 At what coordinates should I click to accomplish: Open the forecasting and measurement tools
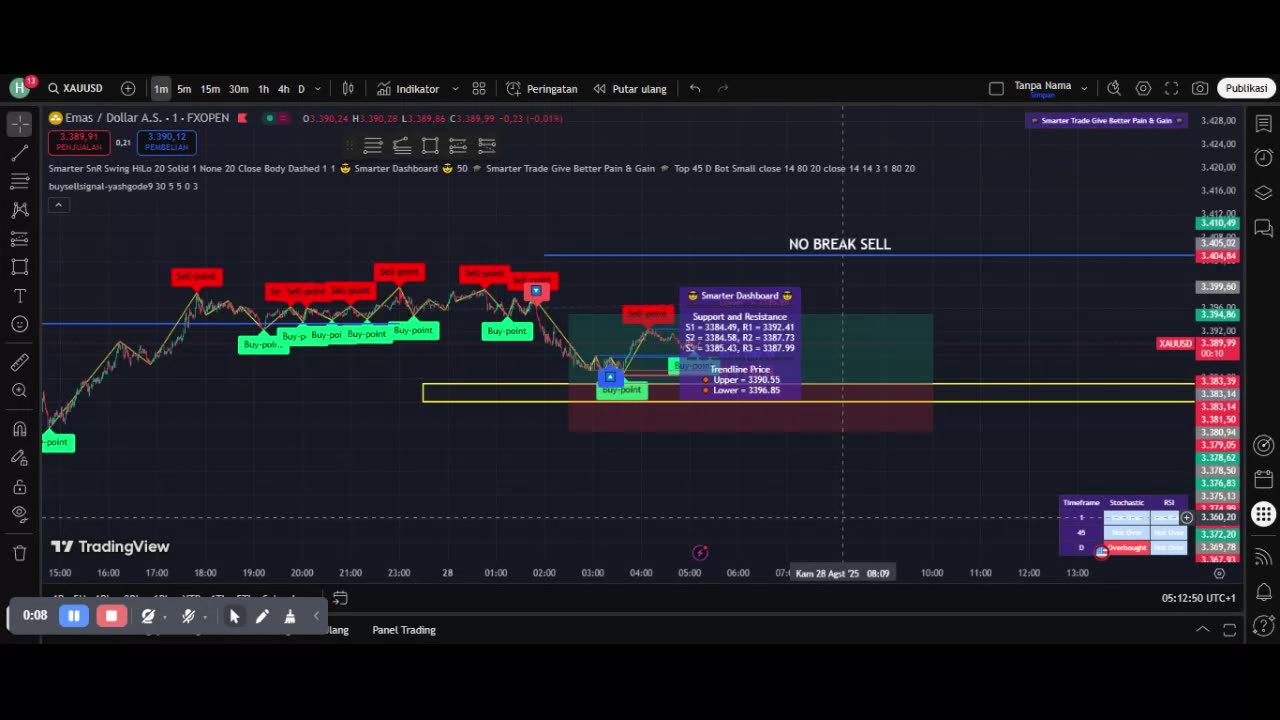coord(19,239)
